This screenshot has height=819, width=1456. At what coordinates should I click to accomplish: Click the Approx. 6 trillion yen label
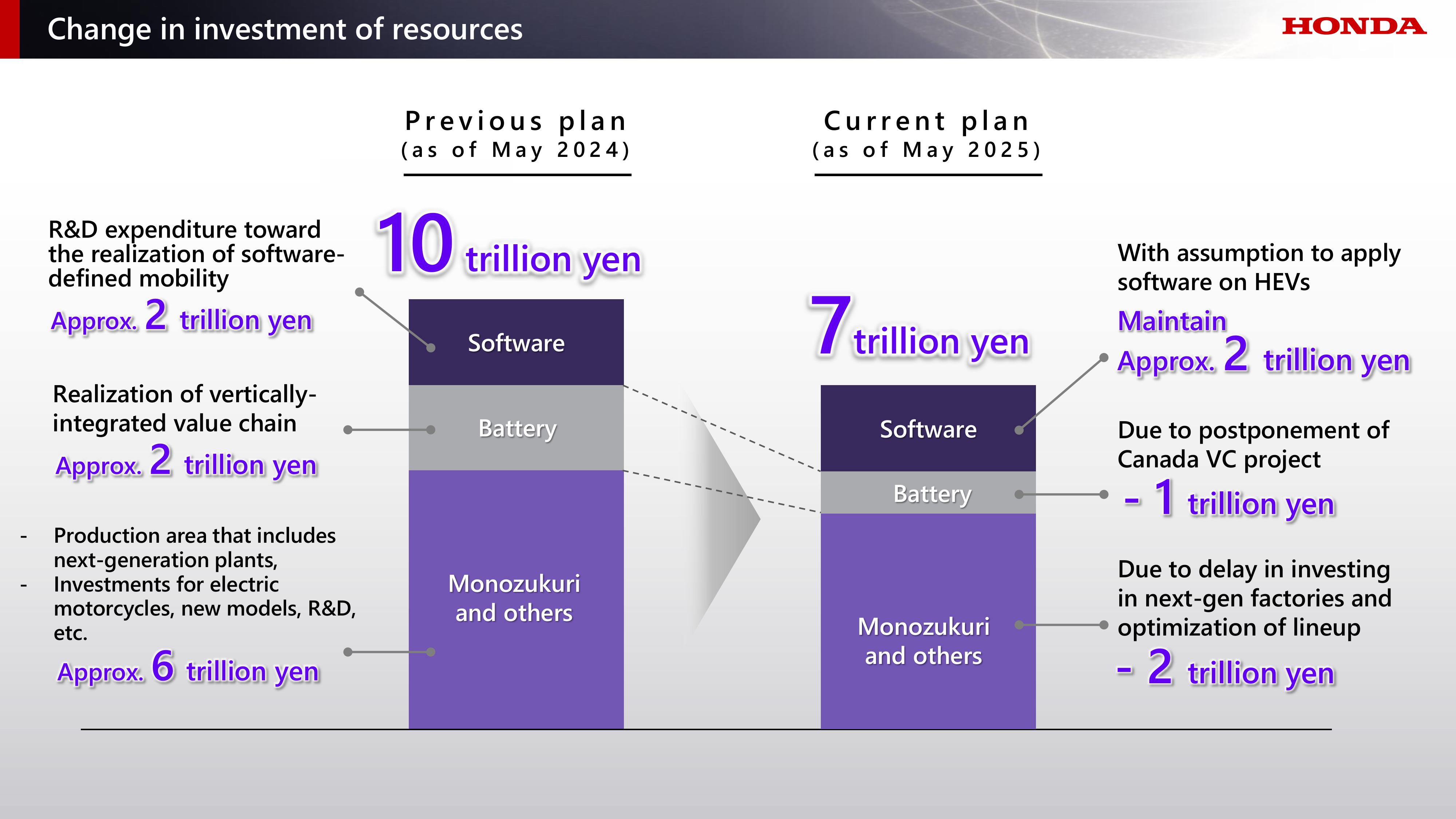coord(188,668)
